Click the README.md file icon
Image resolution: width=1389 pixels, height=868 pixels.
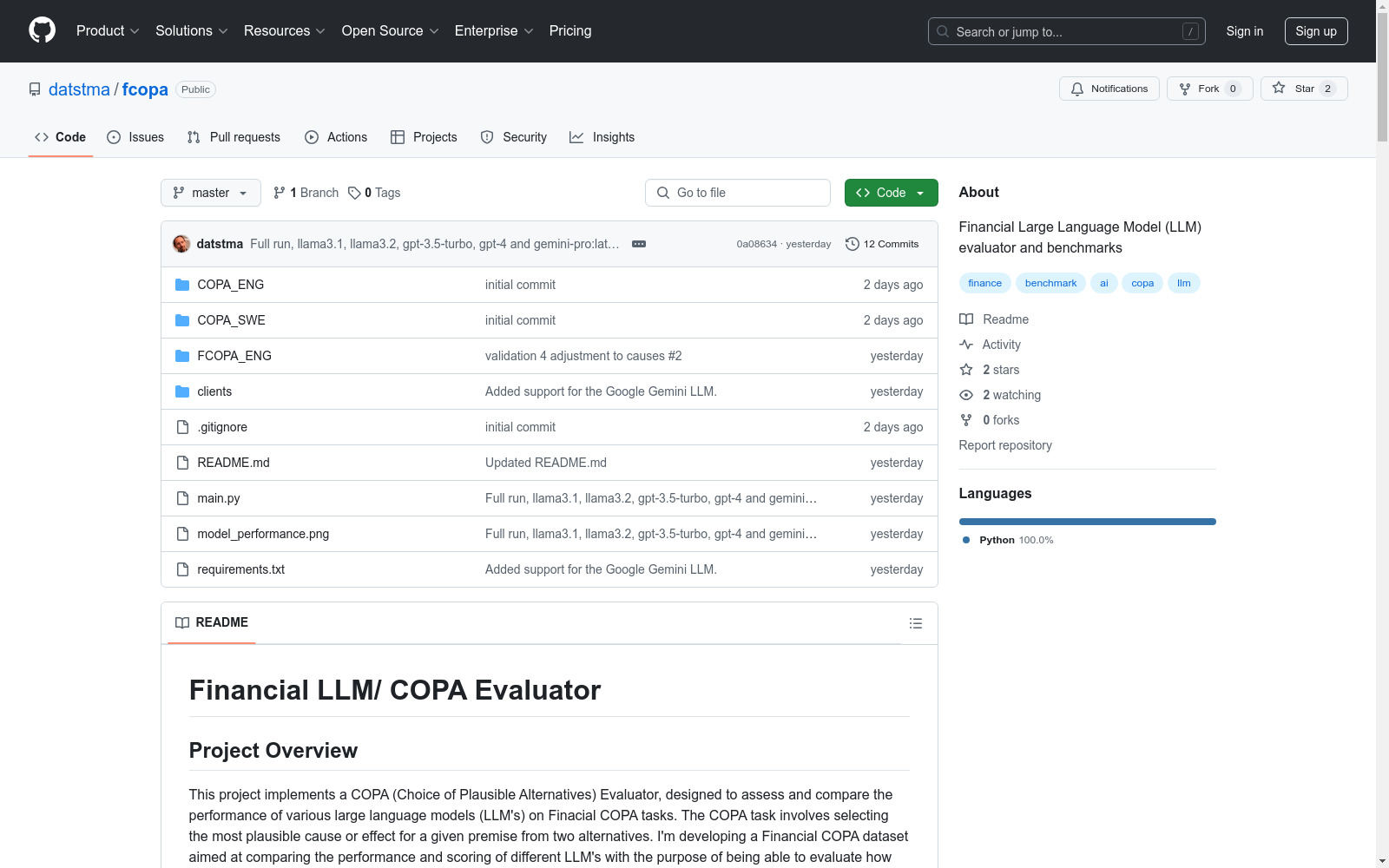[x=182, y=463]
